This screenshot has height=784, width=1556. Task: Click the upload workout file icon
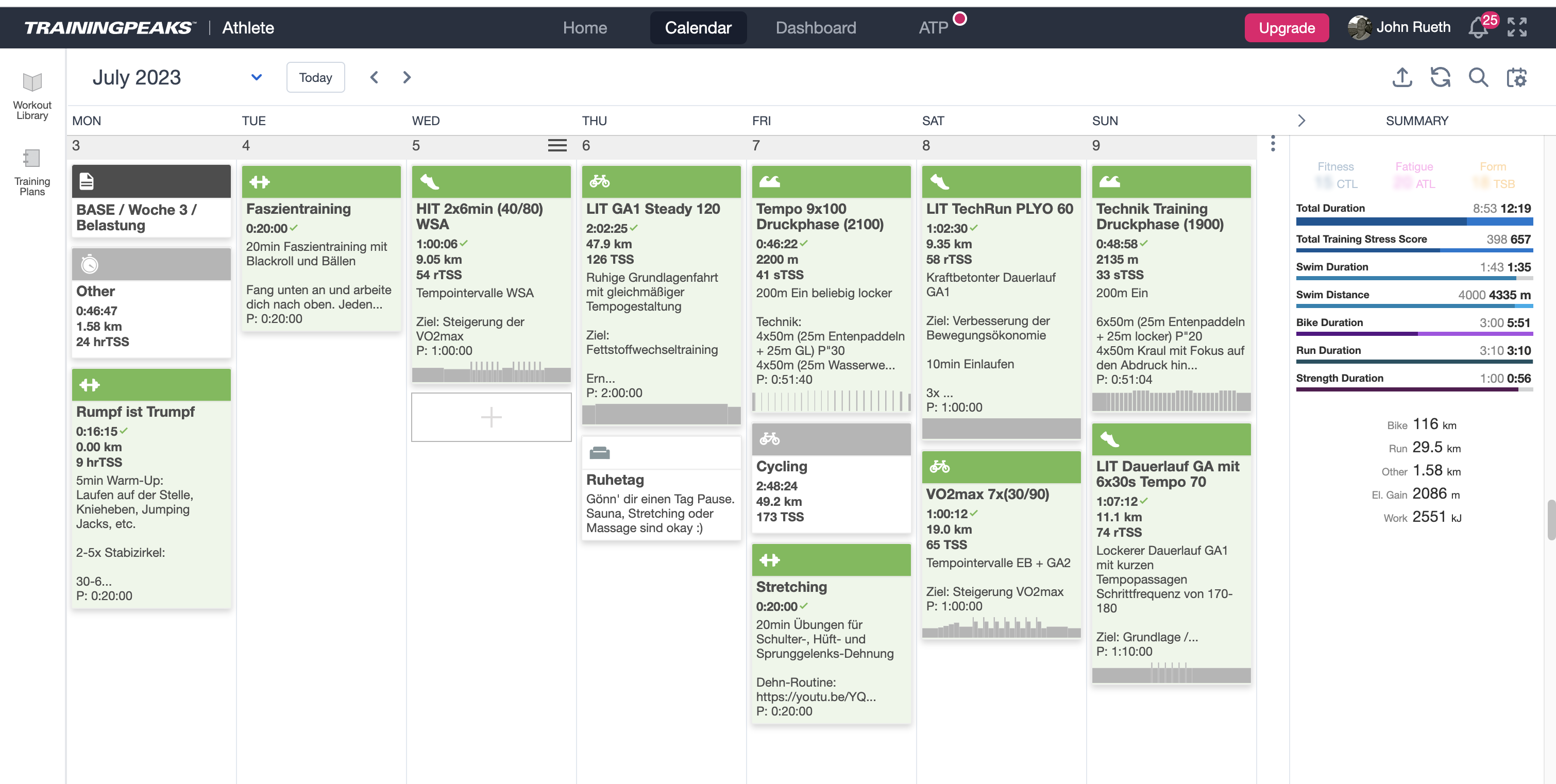pyautogui.click(x=1402, y=77)
